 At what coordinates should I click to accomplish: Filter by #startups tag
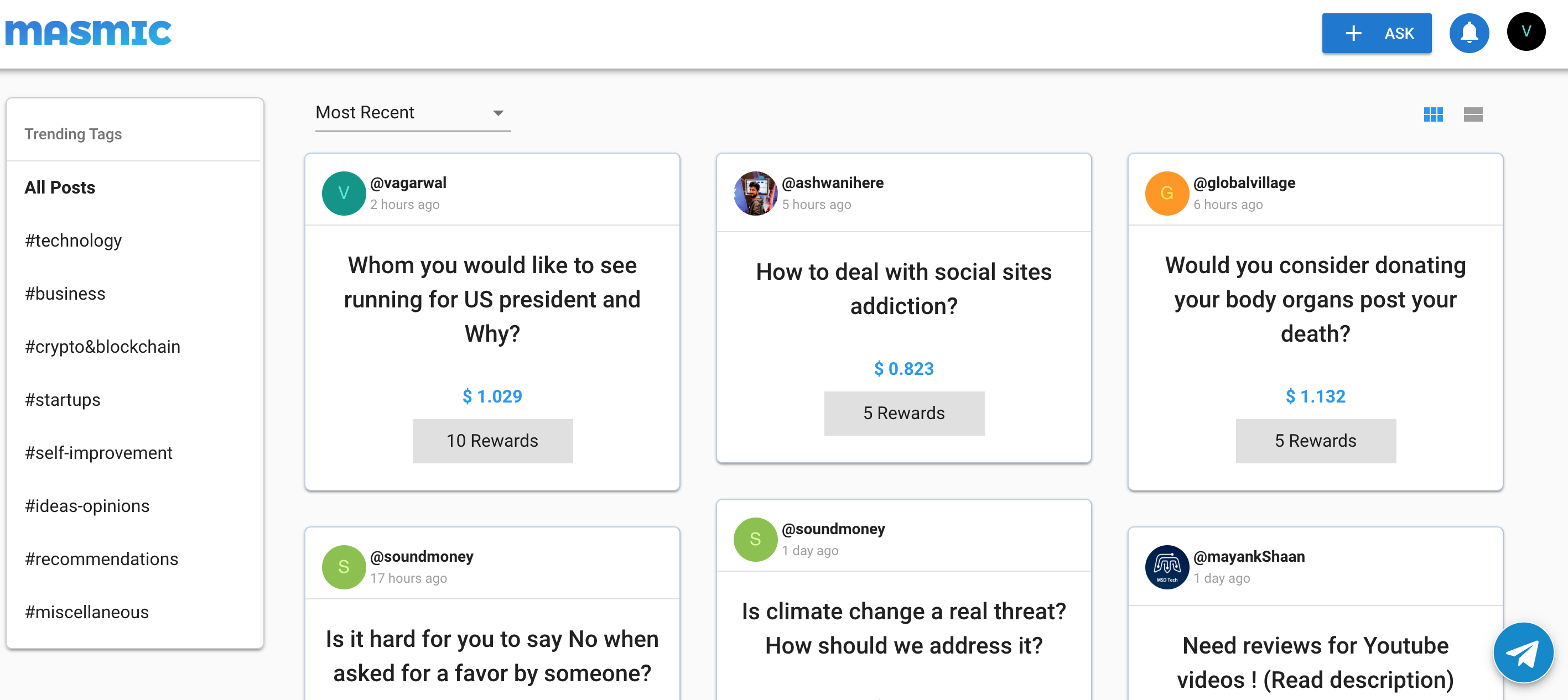pos(63,400)
